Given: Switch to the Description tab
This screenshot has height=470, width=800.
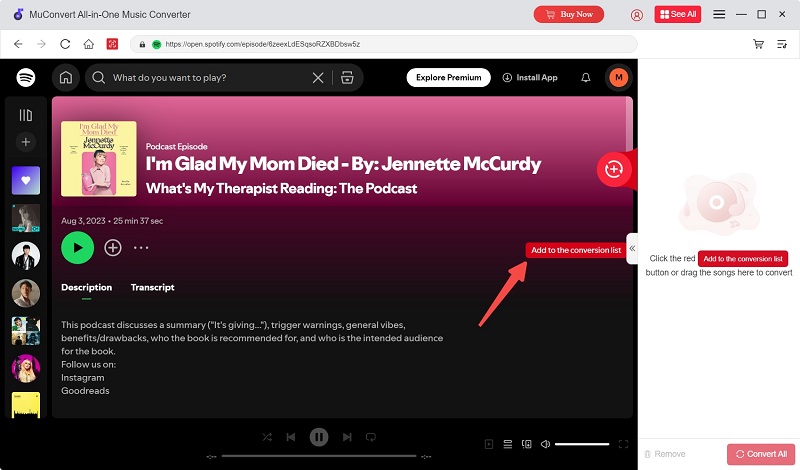Looking at the screenshot, I should 87,287.
